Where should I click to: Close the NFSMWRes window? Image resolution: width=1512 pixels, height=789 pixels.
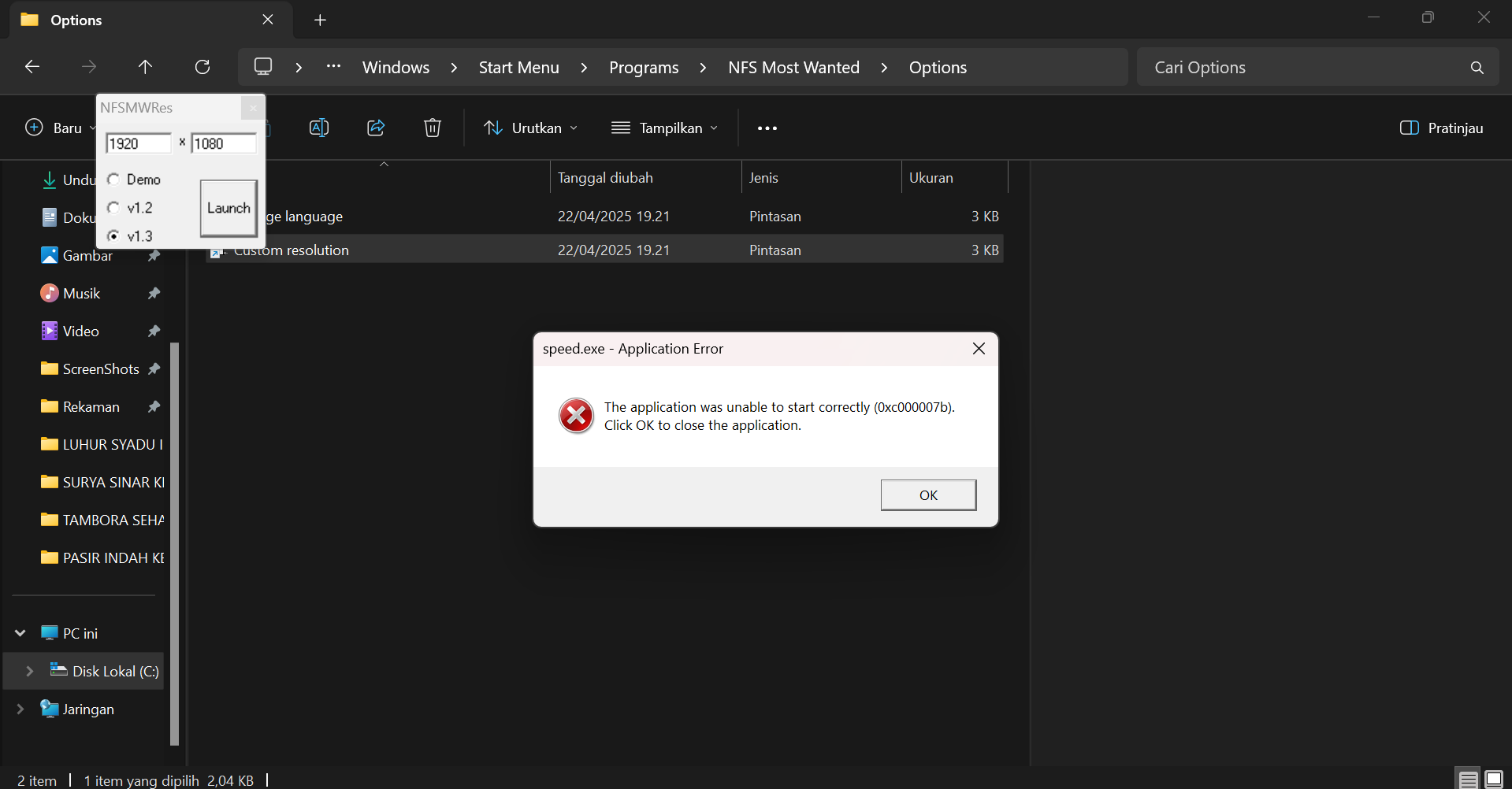point(252,108)
